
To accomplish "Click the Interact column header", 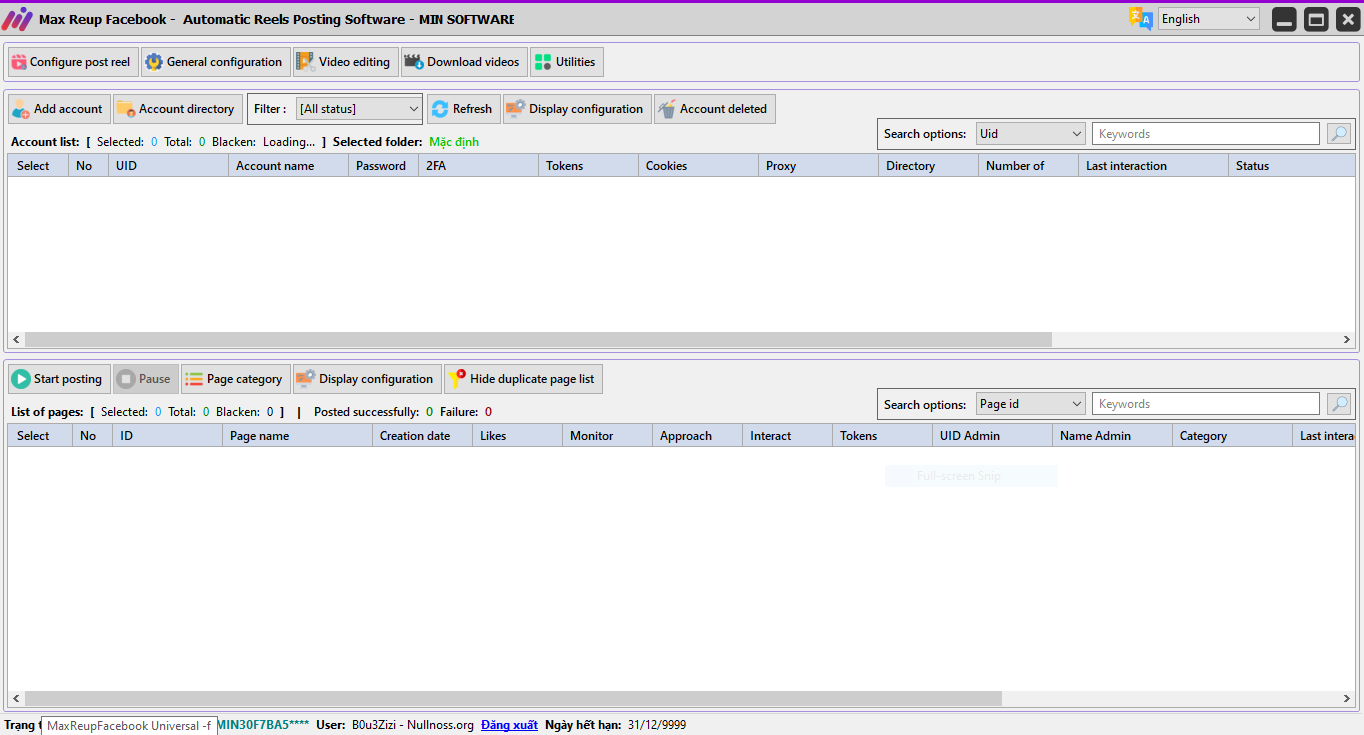I will (x=787, y=436).
